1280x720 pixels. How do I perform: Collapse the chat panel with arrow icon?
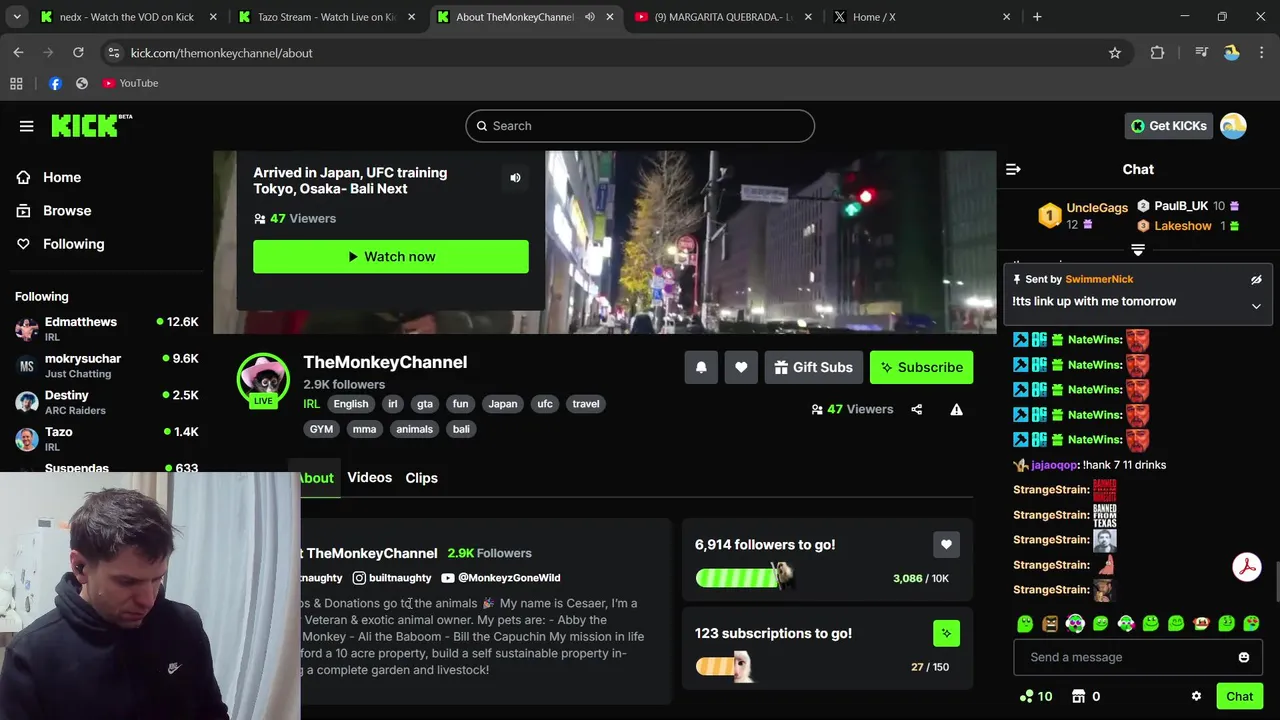(1013, 170)
